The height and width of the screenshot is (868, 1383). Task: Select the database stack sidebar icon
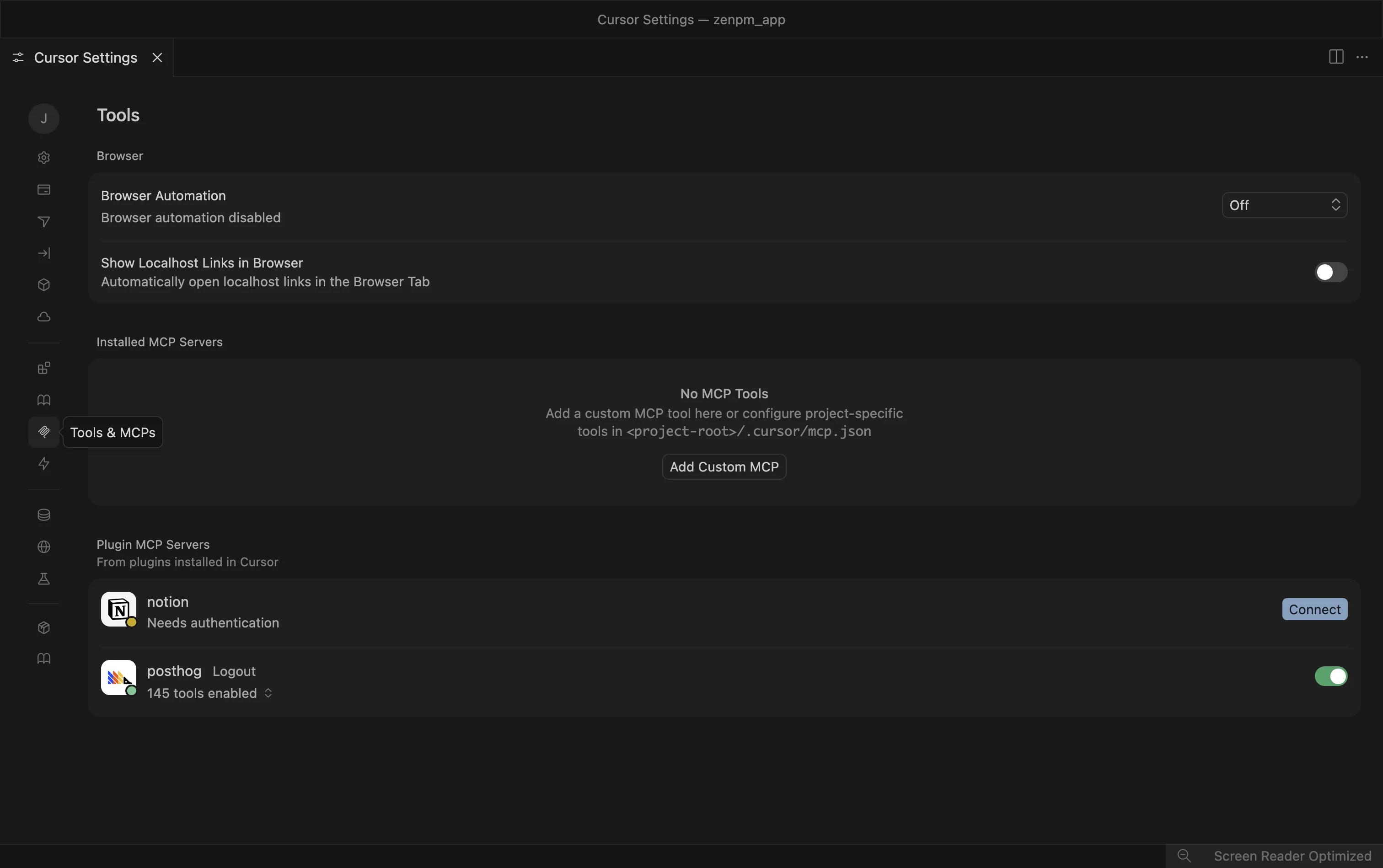[43, 515]
